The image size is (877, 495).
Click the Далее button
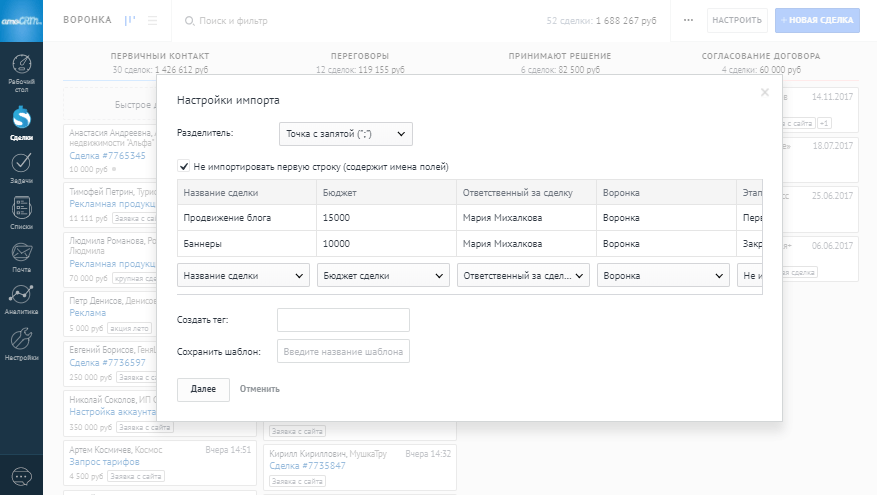pyautogui.click(x=203, y=389)
